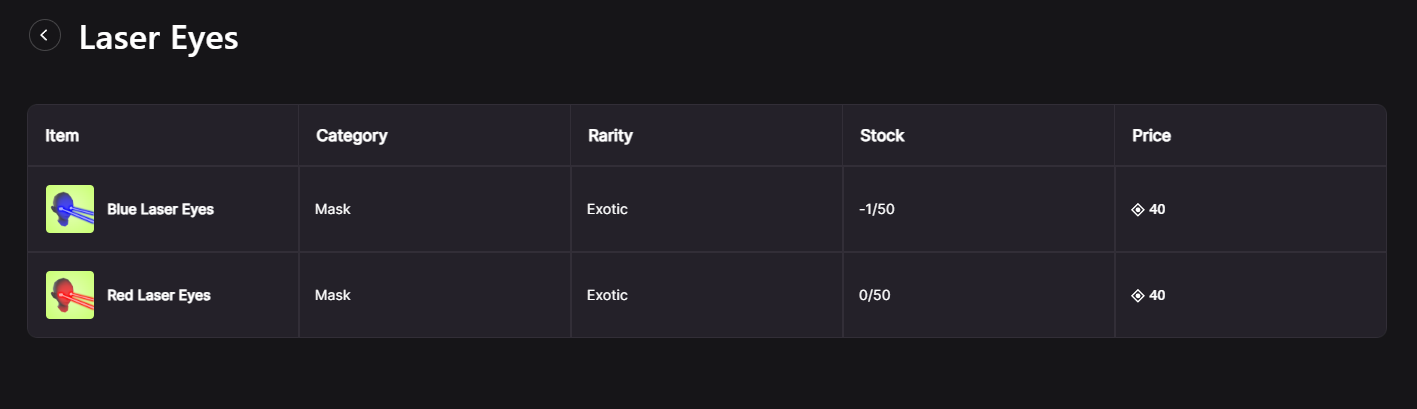
Task: Click Exotic rarity in Red Laser Eyes row
Action: (607, 296)
